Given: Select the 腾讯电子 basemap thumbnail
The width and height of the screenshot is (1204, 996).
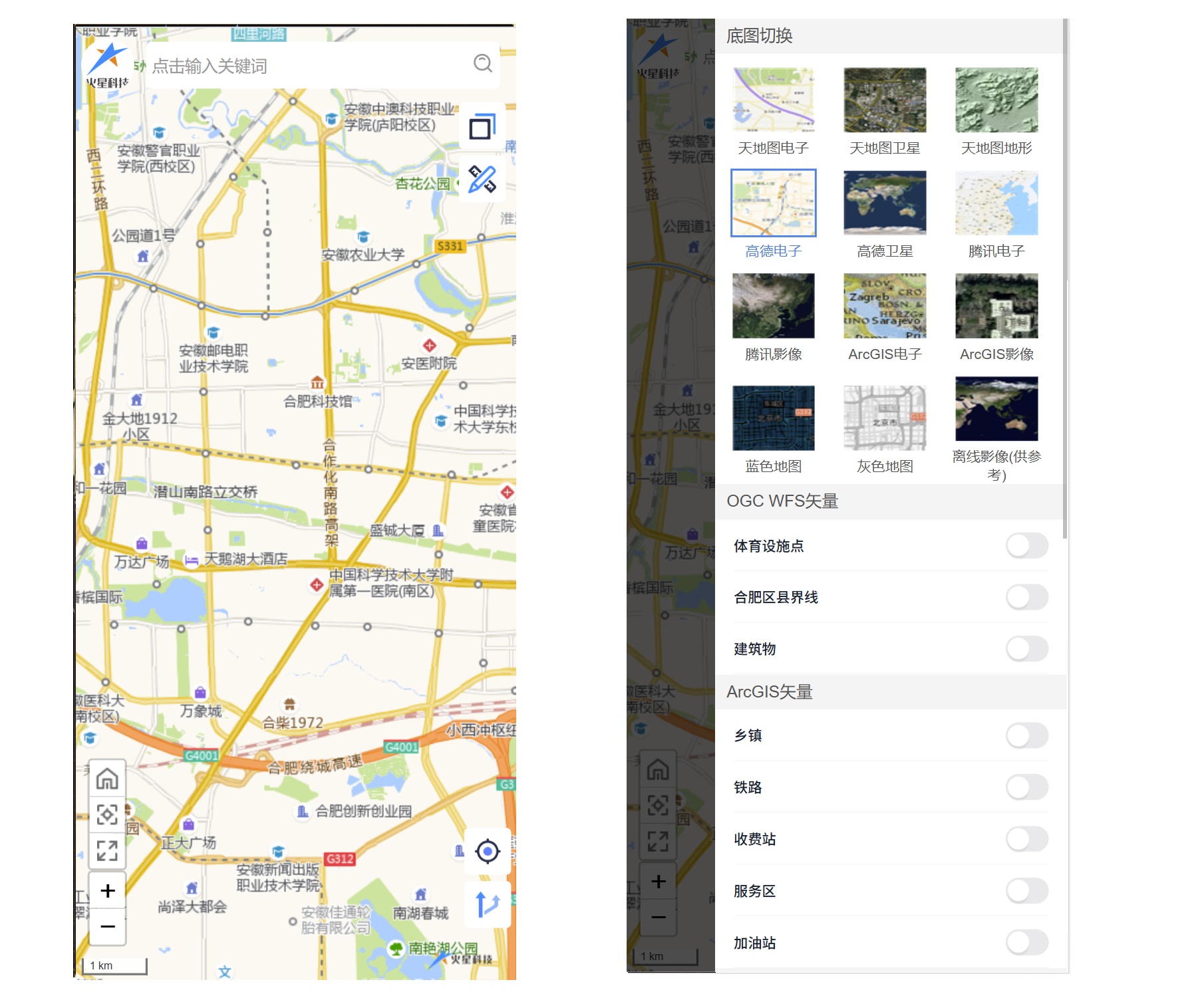Looking at the screenshot, I should [996, 203].
